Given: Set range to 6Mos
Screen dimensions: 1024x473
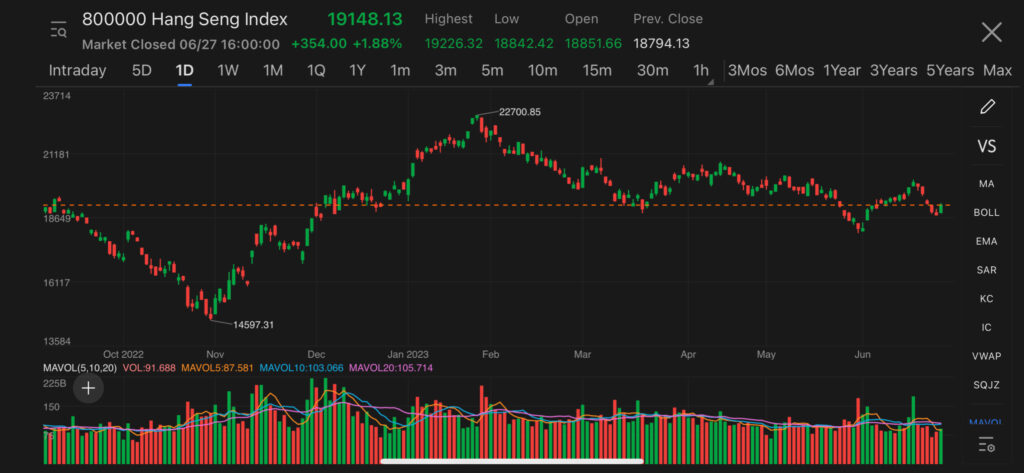Looking at the screenshot, I should [x=794, y=71].
